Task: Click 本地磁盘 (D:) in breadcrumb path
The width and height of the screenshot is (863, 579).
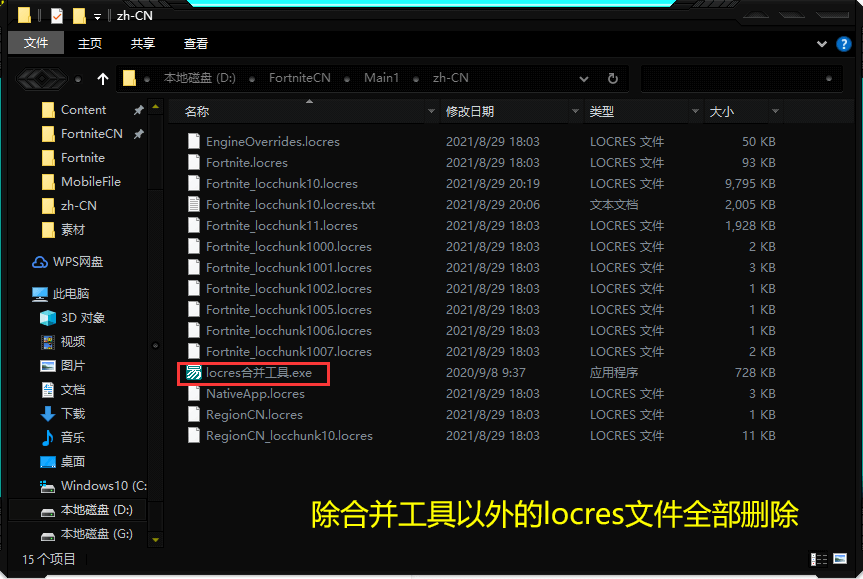Action: (x=199, y=78)
